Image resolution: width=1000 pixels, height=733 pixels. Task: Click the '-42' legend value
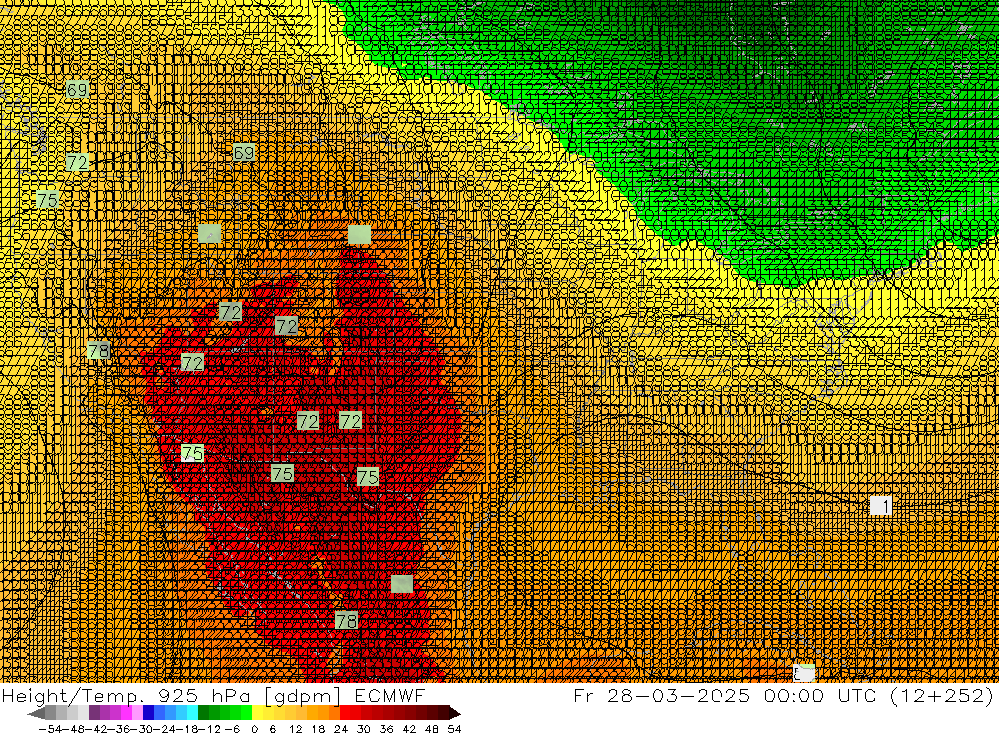tap(97, 729)
